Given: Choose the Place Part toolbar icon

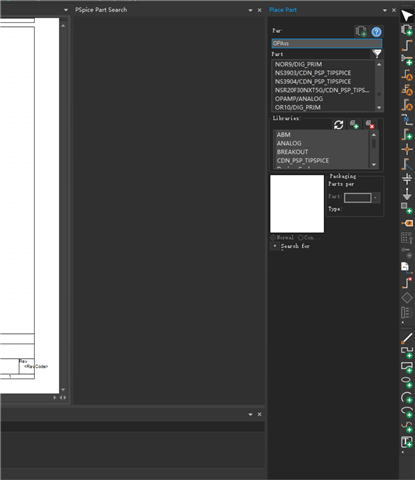Looking at the screenshot, I should [x=407, y=30].
